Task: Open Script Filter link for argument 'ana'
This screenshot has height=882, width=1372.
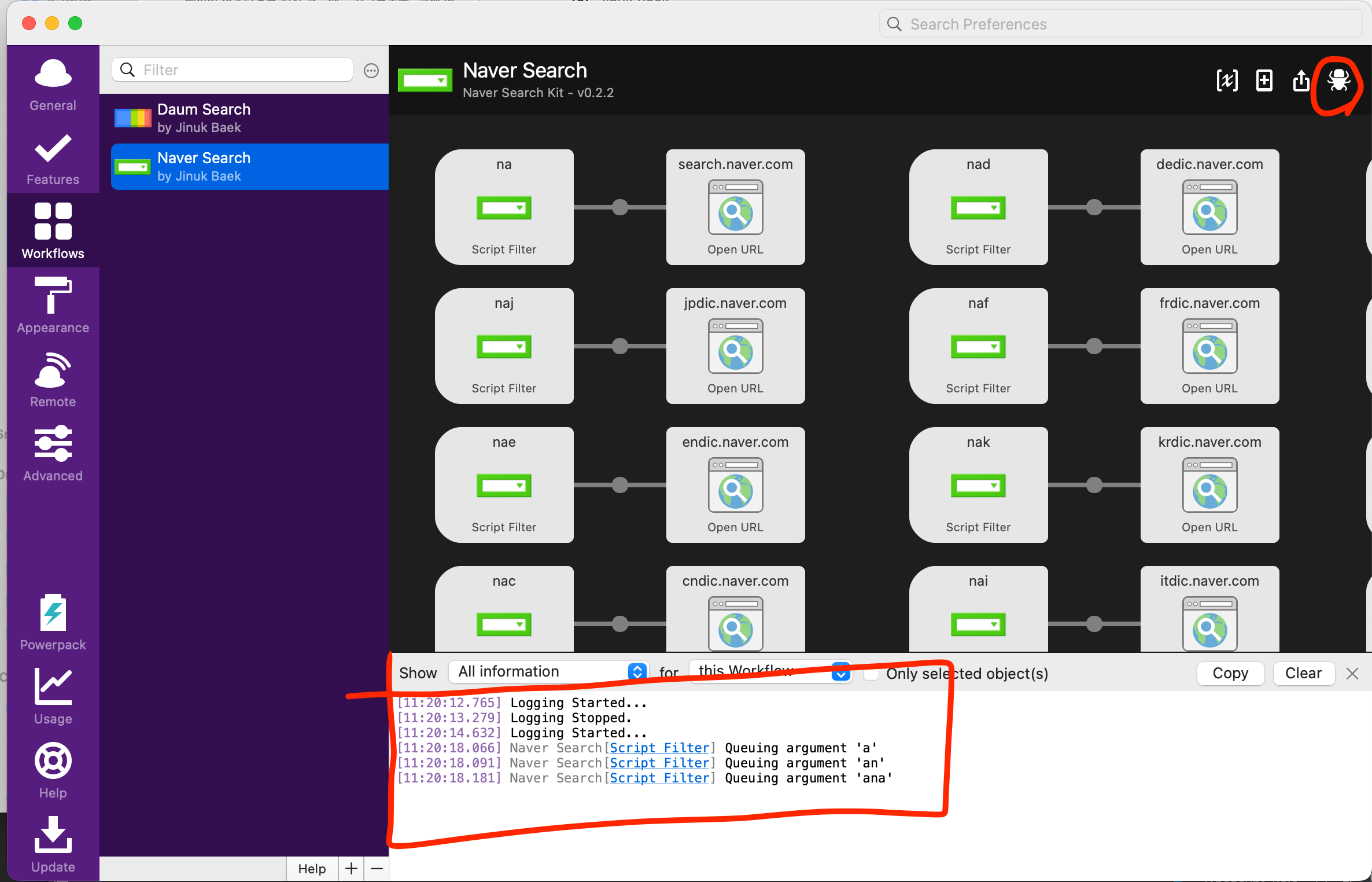Action: click(659, 778)
